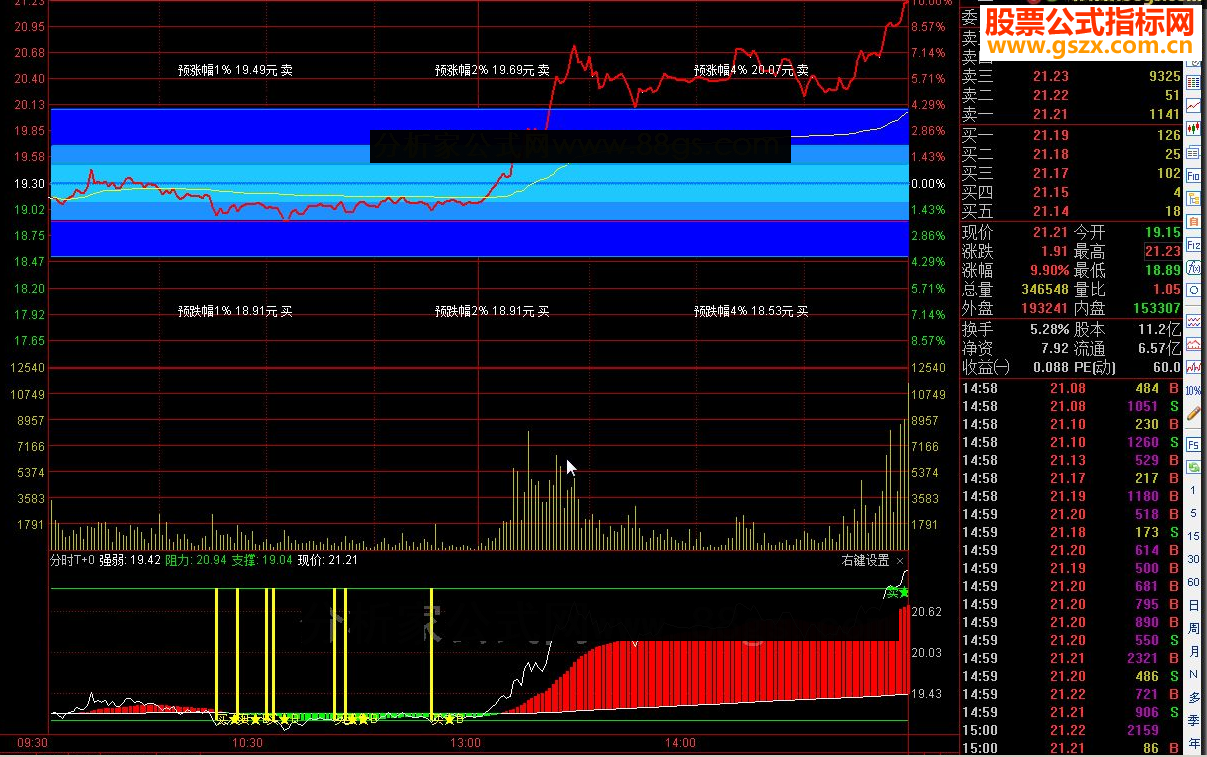Viewport: 1207px width, 757px height.
Task: Switch to the candlestick K-line chart icon
Action: 1194,128
